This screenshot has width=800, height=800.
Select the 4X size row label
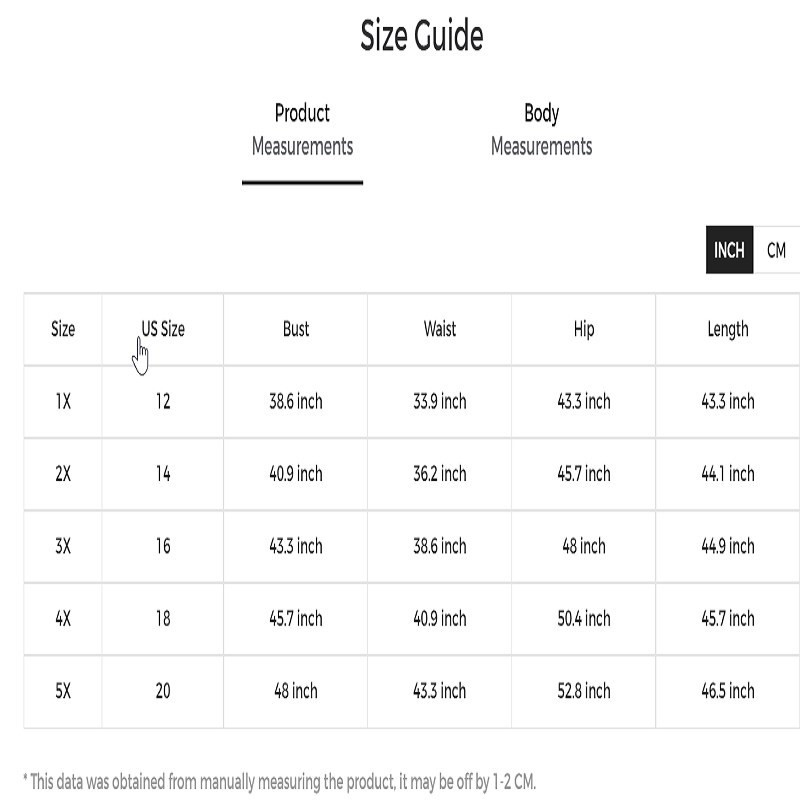click(63, 619)
